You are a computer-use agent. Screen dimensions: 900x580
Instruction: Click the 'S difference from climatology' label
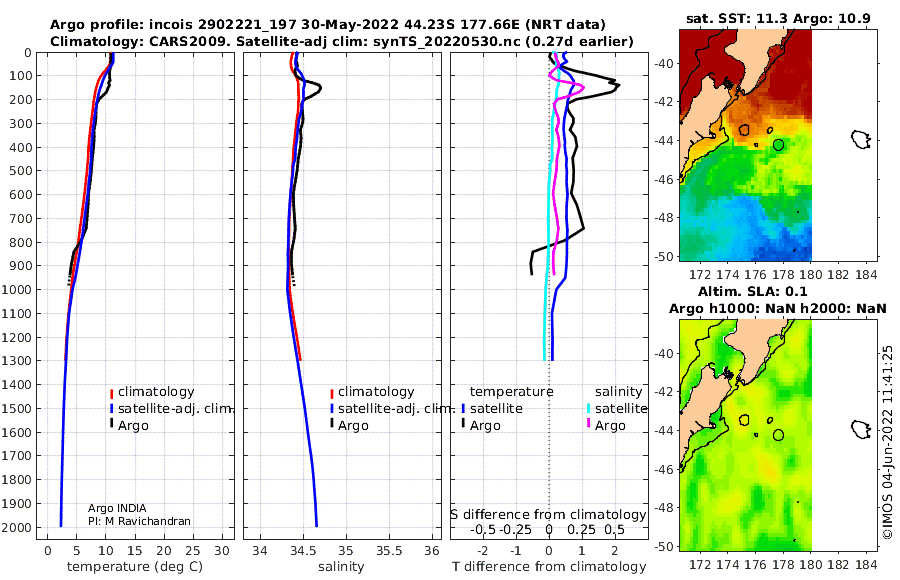[548, 515]
